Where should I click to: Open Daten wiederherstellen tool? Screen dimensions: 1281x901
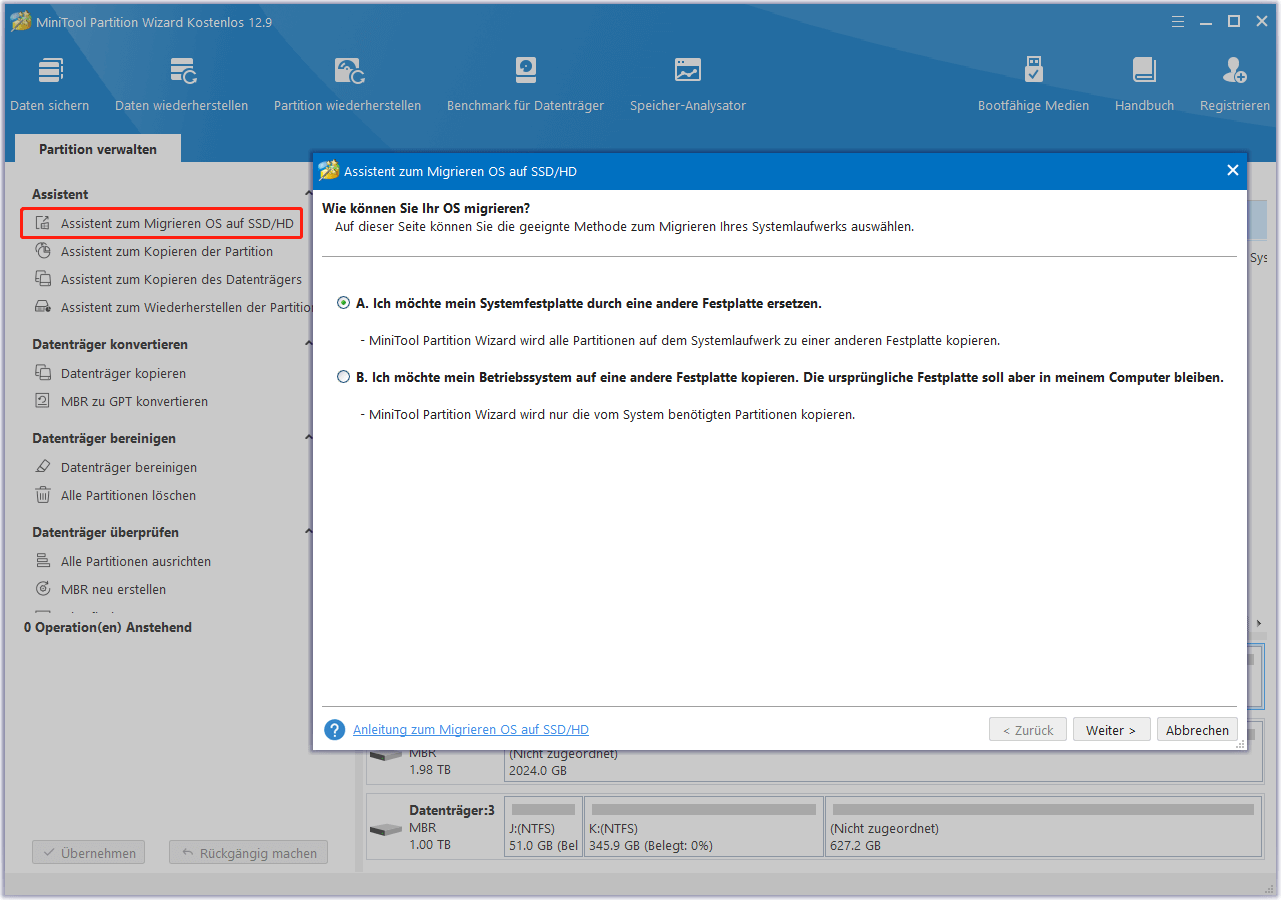182,84
